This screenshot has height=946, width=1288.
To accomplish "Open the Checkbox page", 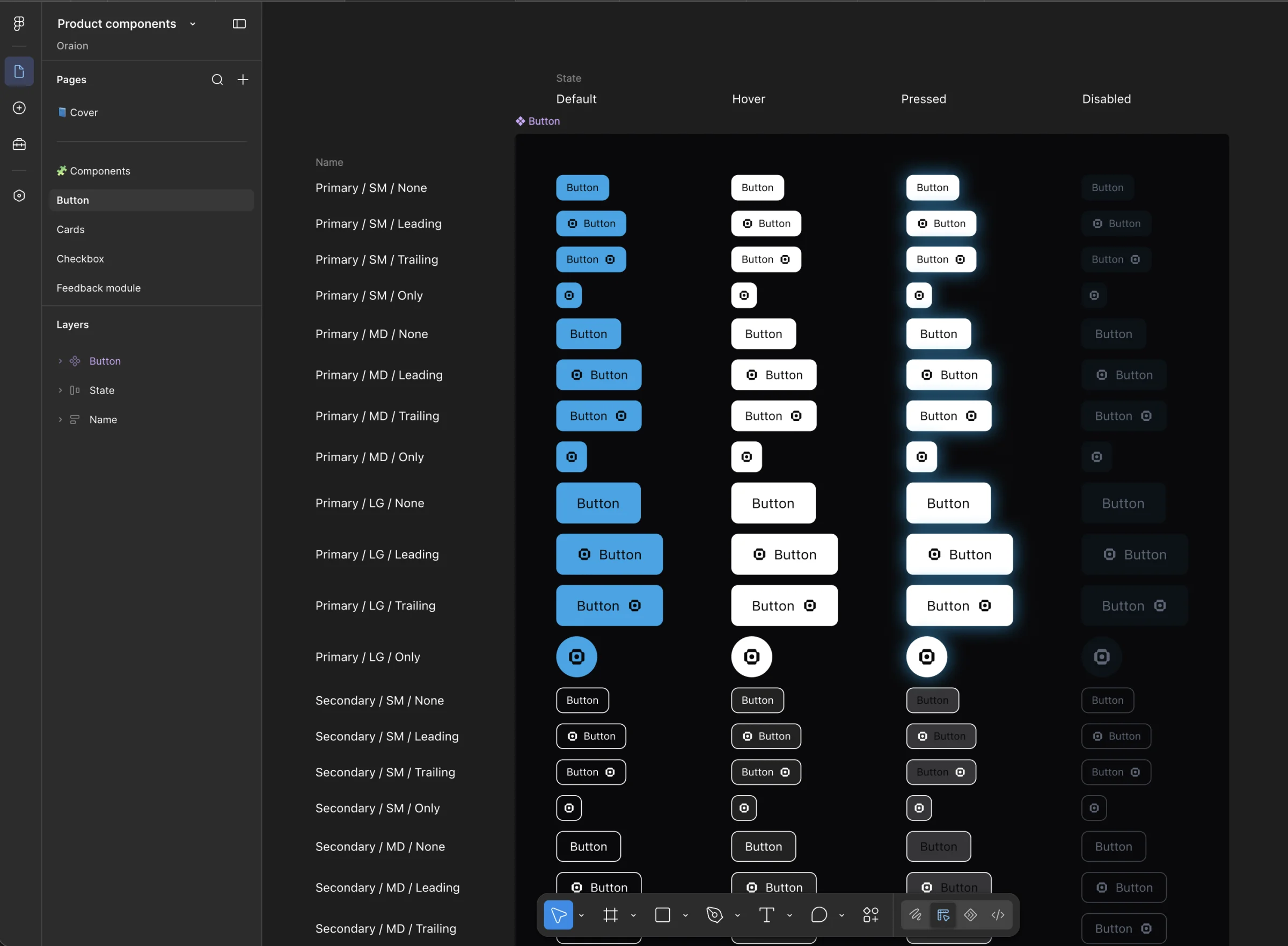I will click(151, 258).
